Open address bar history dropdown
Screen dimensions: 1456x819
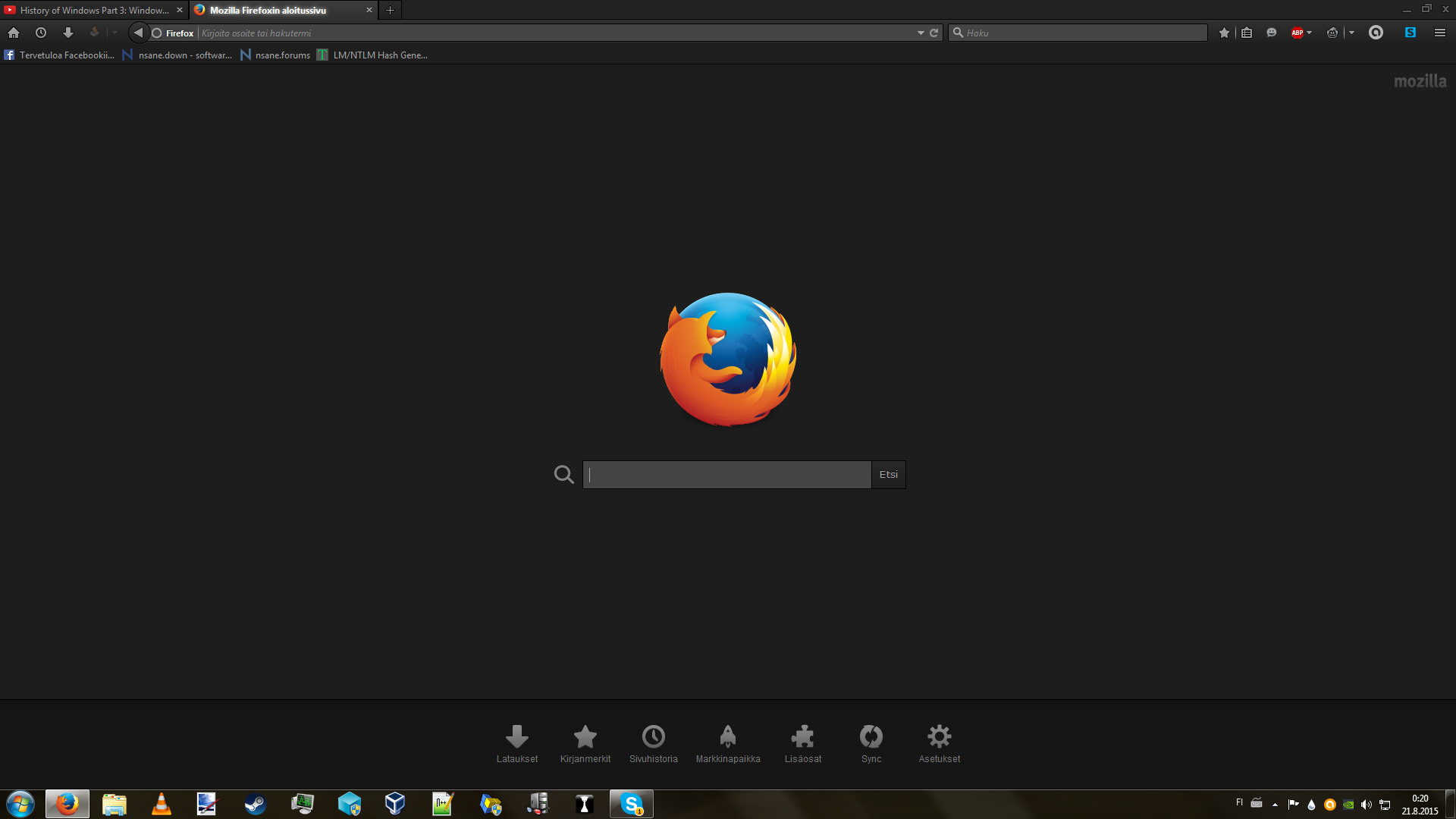(921, 33)
